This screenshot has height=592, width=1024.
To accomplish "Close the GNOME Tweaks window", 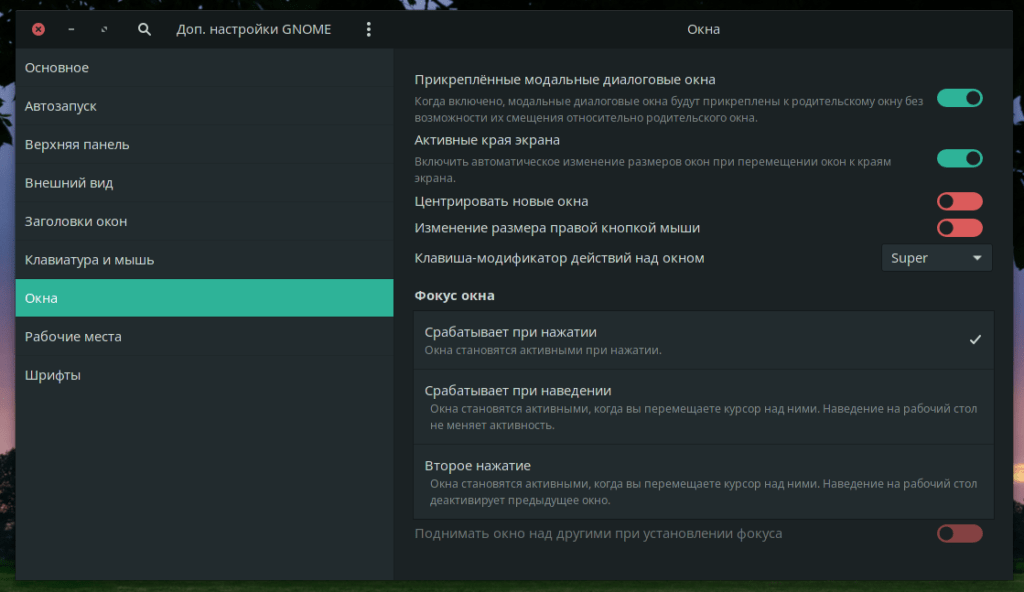I will [38, 30].
